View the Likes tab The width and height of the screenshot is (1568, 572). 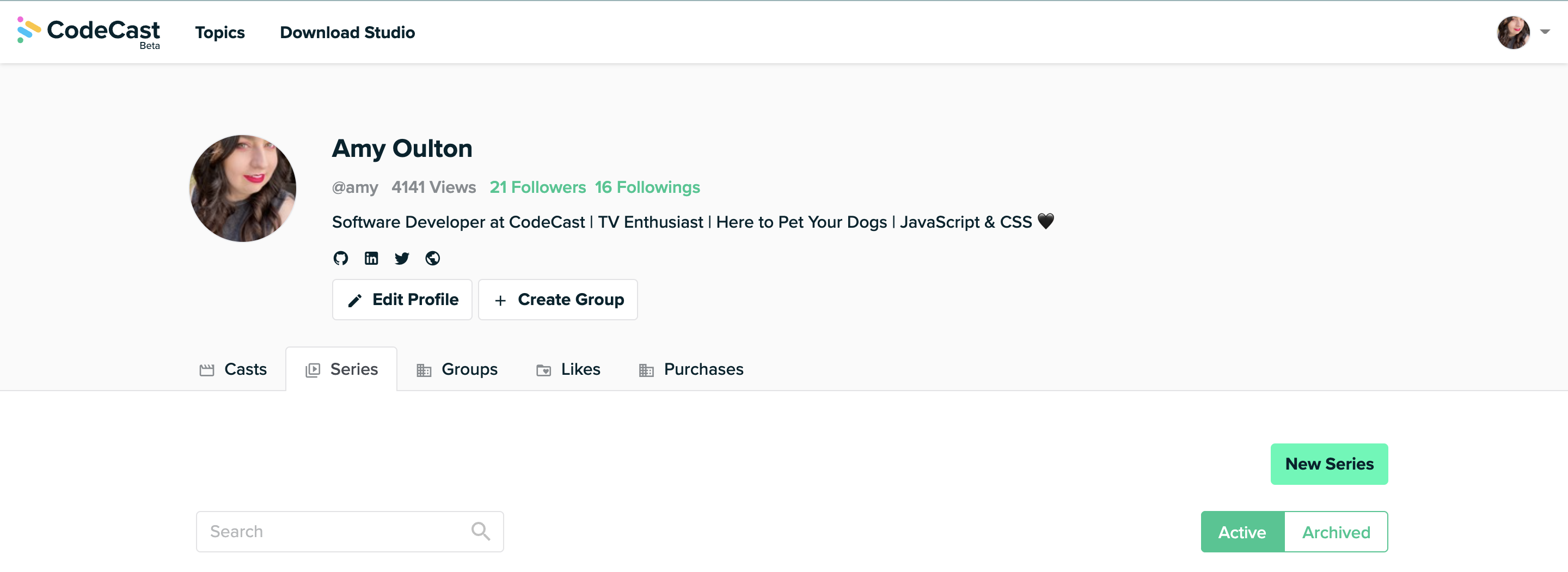(x=568, y=369)
